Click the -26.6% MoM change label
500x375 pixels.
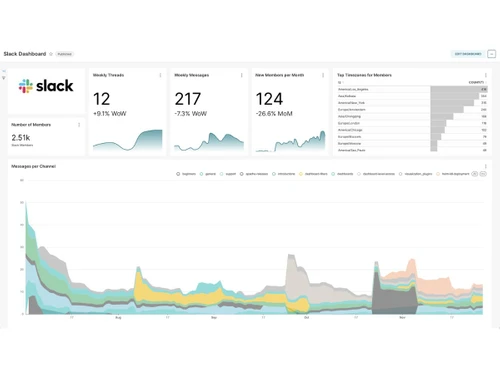pyautogui.click(x=274, y=114)
